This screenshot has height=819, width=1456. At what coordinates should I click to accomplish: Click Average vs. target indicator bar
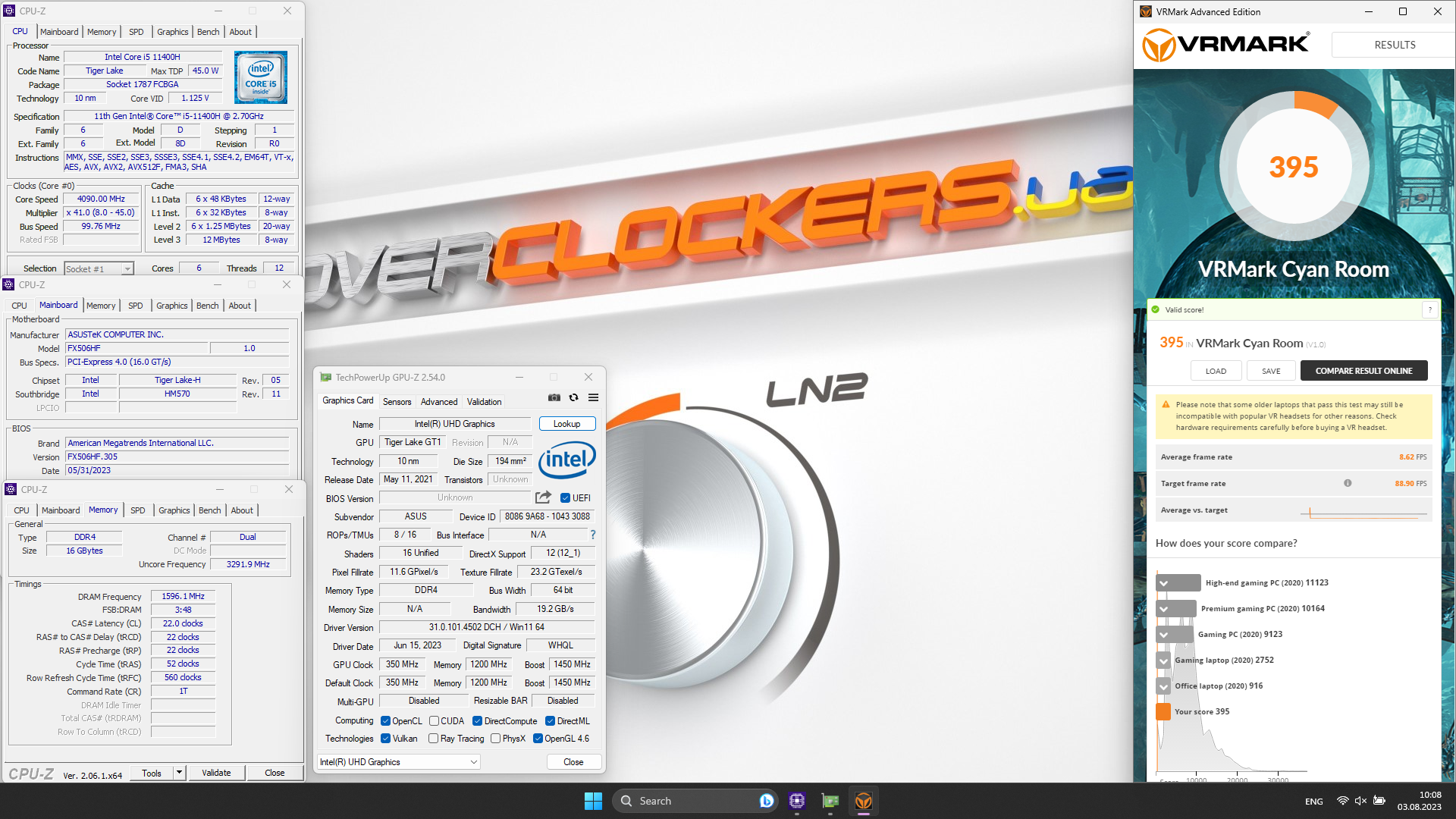pyautogui.click(x=1363, y=513)
